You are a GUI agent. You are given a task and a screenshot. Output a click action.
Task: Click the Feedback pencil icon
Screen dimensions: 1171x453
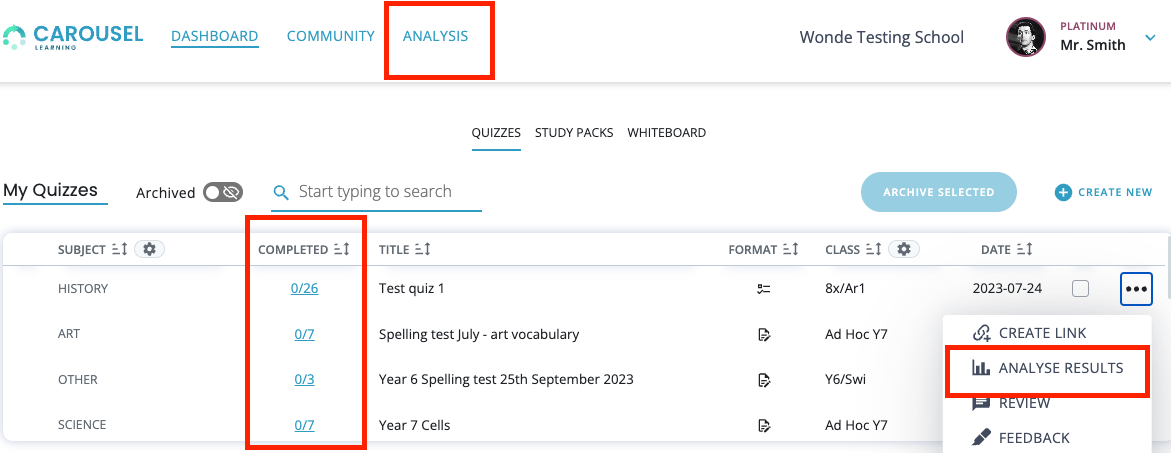click(981, 437)
